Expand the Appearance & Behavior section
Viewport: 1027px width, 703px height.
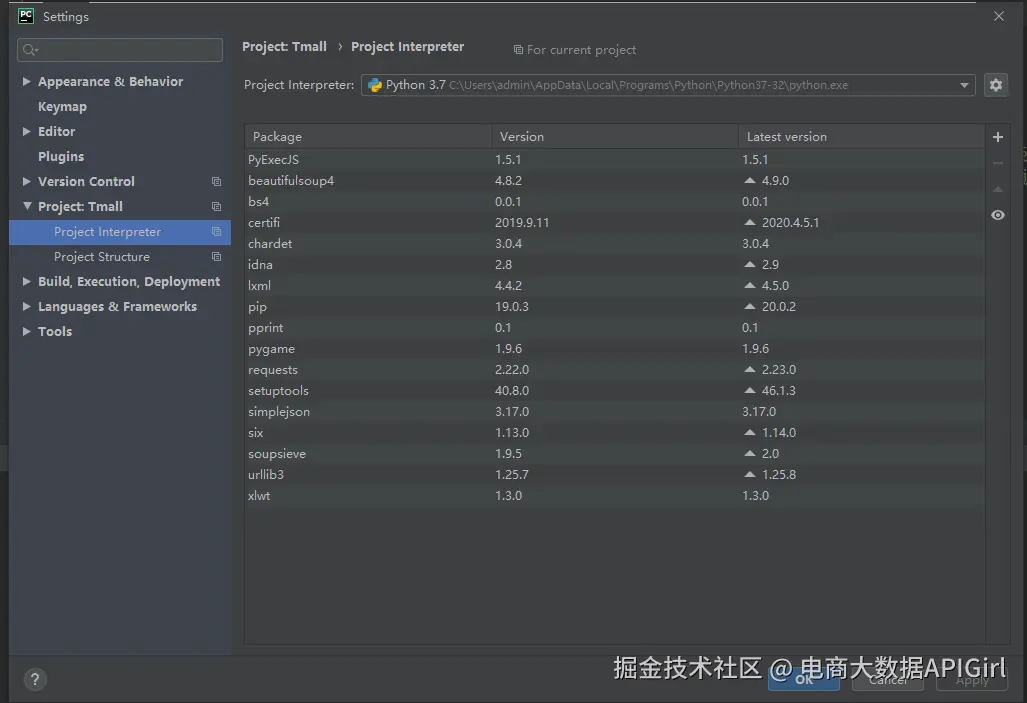(25, 81)
